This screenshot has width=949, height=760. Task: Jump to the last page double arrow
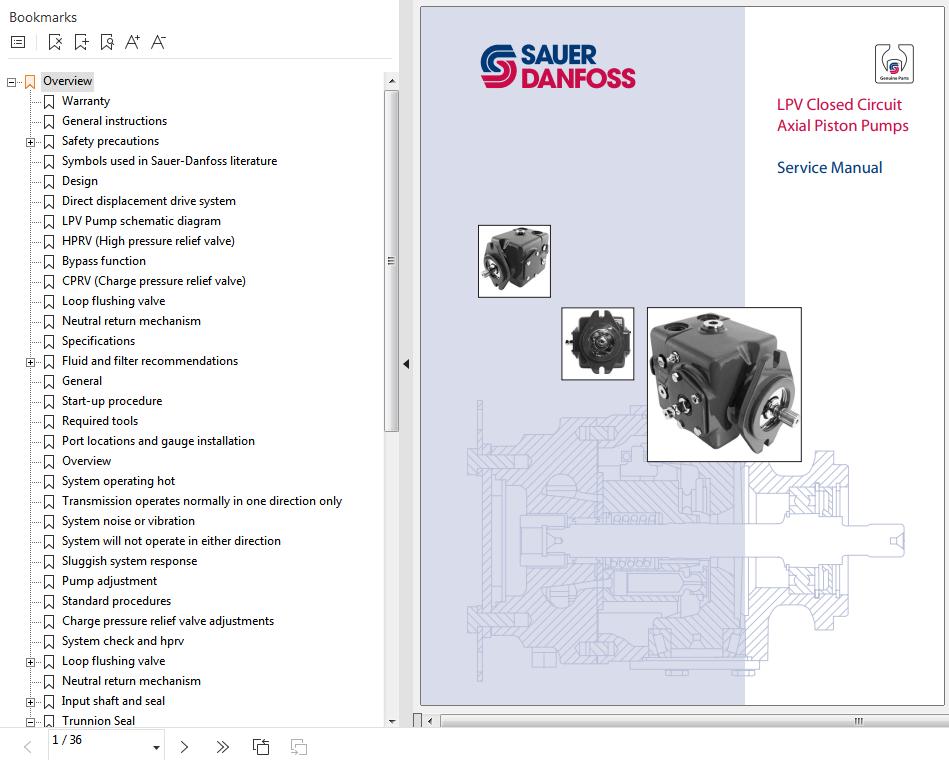click(223, 747)
